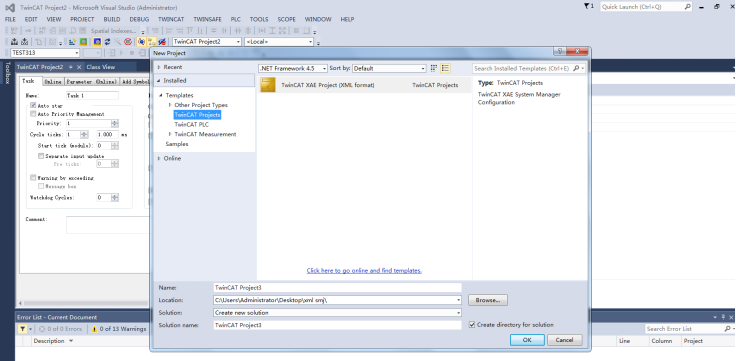Pin the TwinCAT Project2 document tab
736x361 pixels.
click(x=70, y=67)
